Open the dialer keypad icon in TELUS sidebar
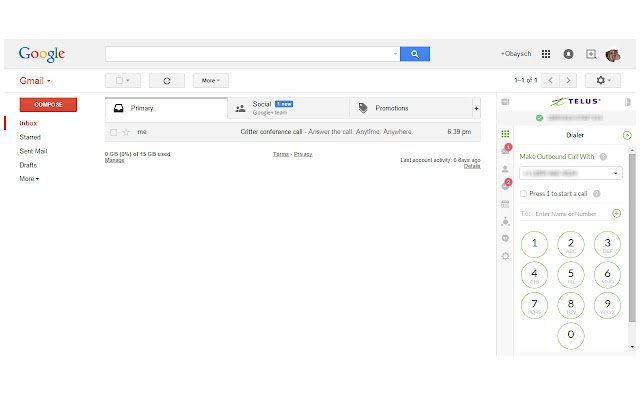The width and height of the screenshot is (640, 400). tap(505, 134)
